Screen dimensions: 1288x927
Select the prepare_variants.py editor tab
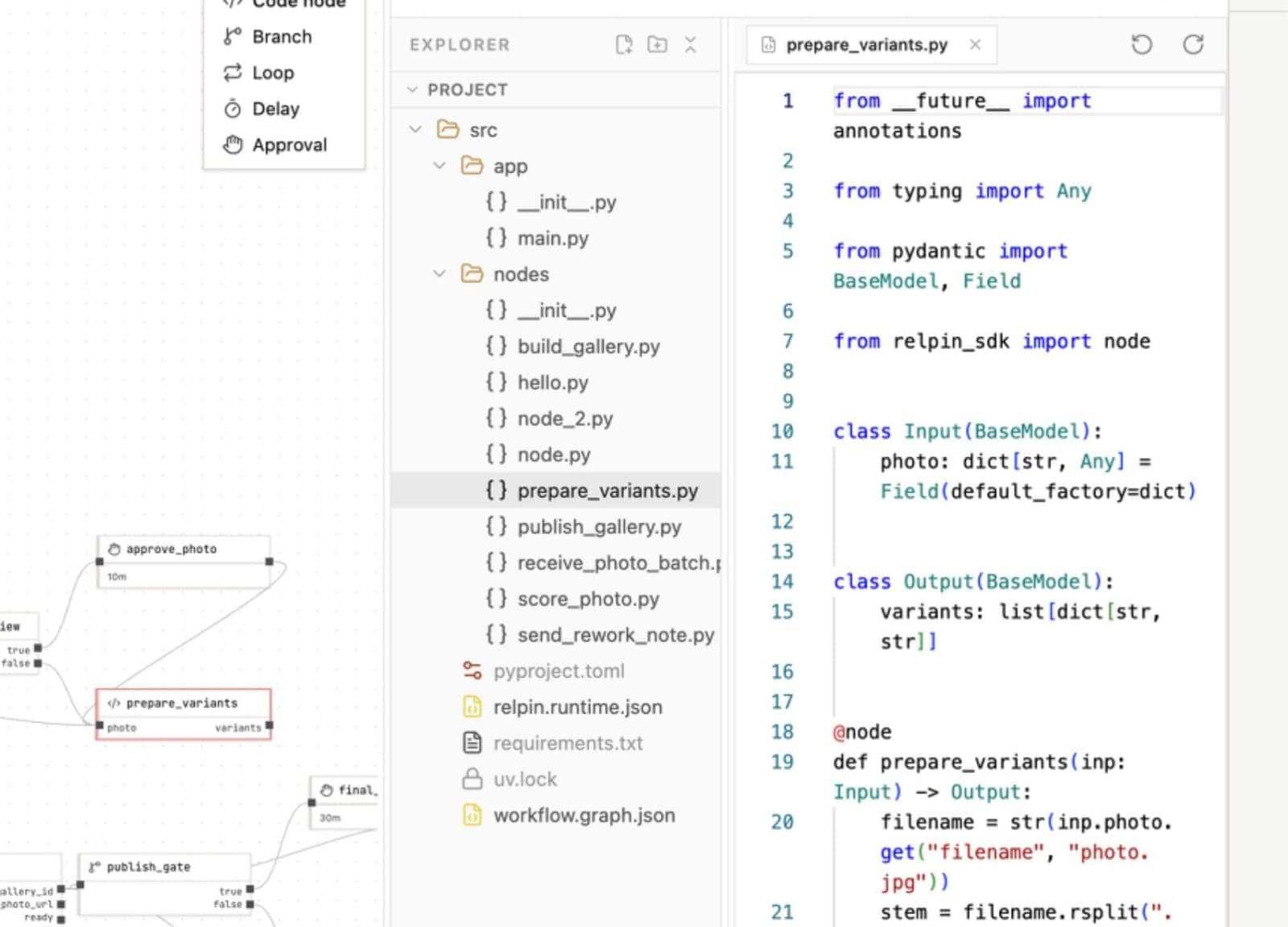(871, 44)
